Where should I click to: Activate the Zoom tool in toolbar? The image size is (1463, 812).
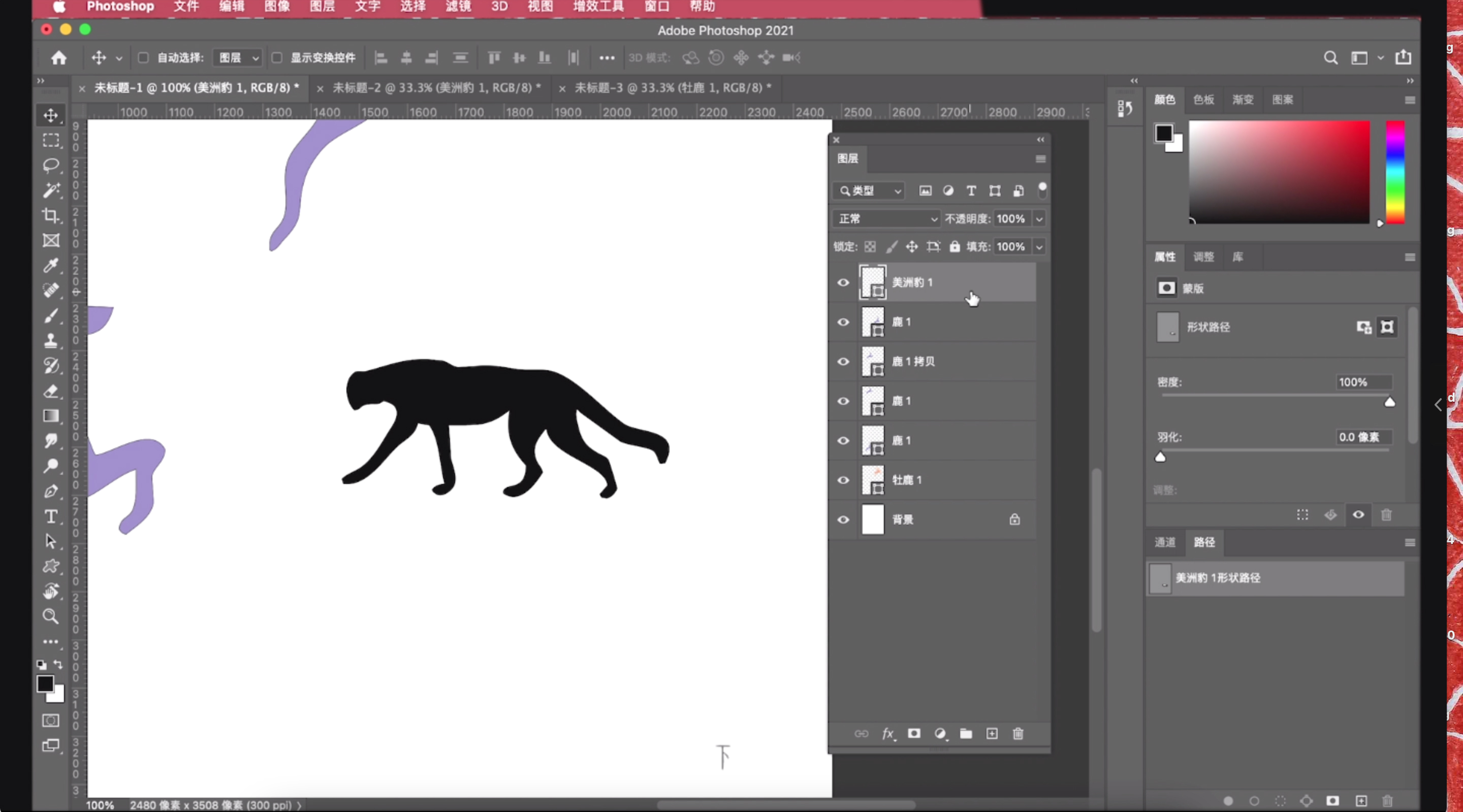pos(51,616)
